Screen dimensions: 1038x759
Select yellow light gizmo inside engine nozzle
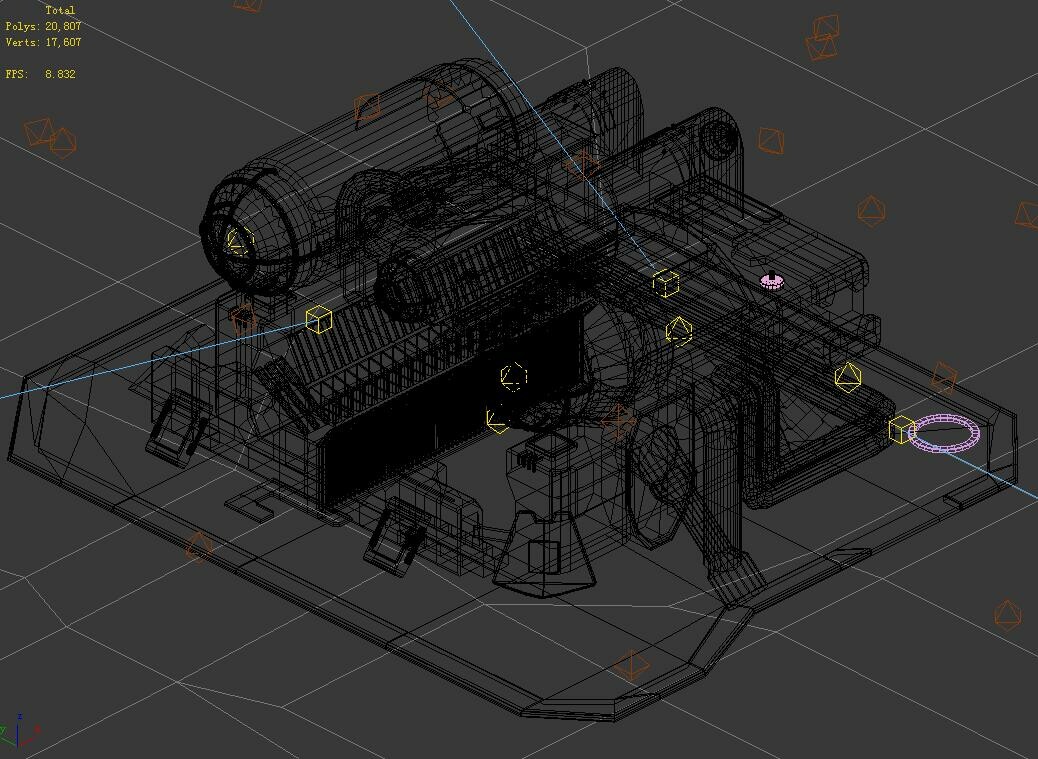click(240, 242)
